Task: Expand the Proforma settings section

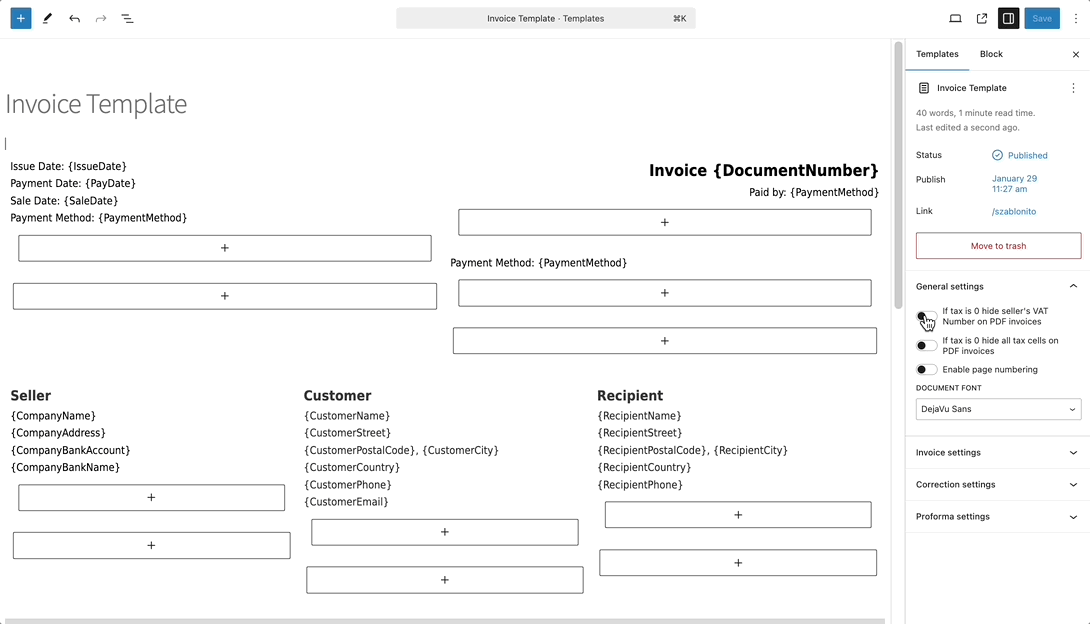Action: click(998, 516)
